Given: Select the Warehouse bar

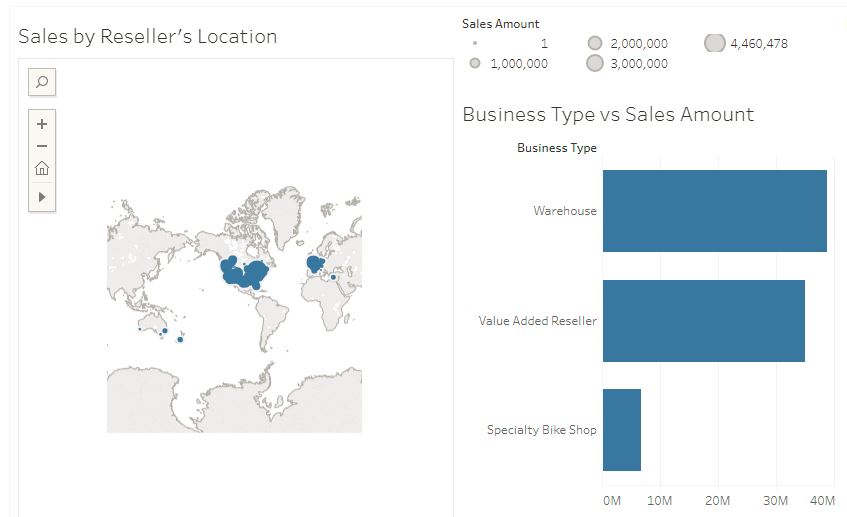Looking at the screenshot, I should pos(715,211).
